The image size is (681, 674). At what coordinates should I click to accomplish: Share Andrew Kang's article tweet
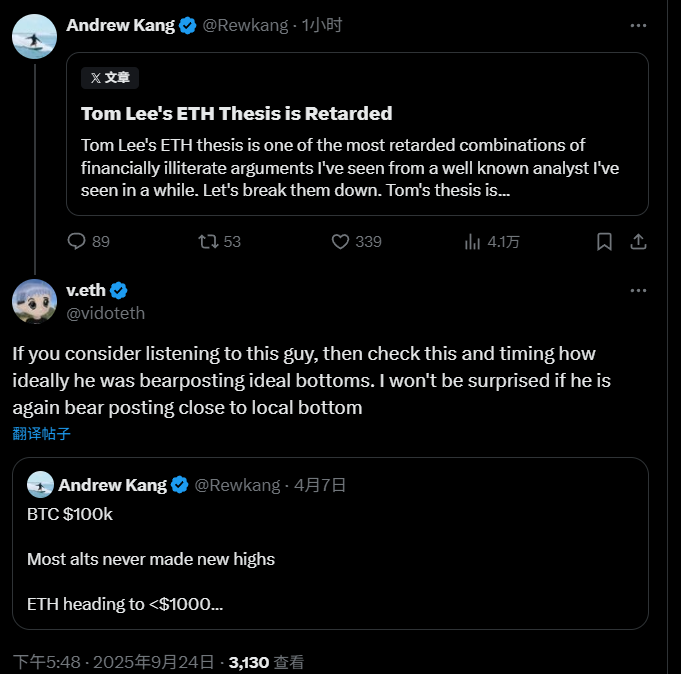point(638,241)
